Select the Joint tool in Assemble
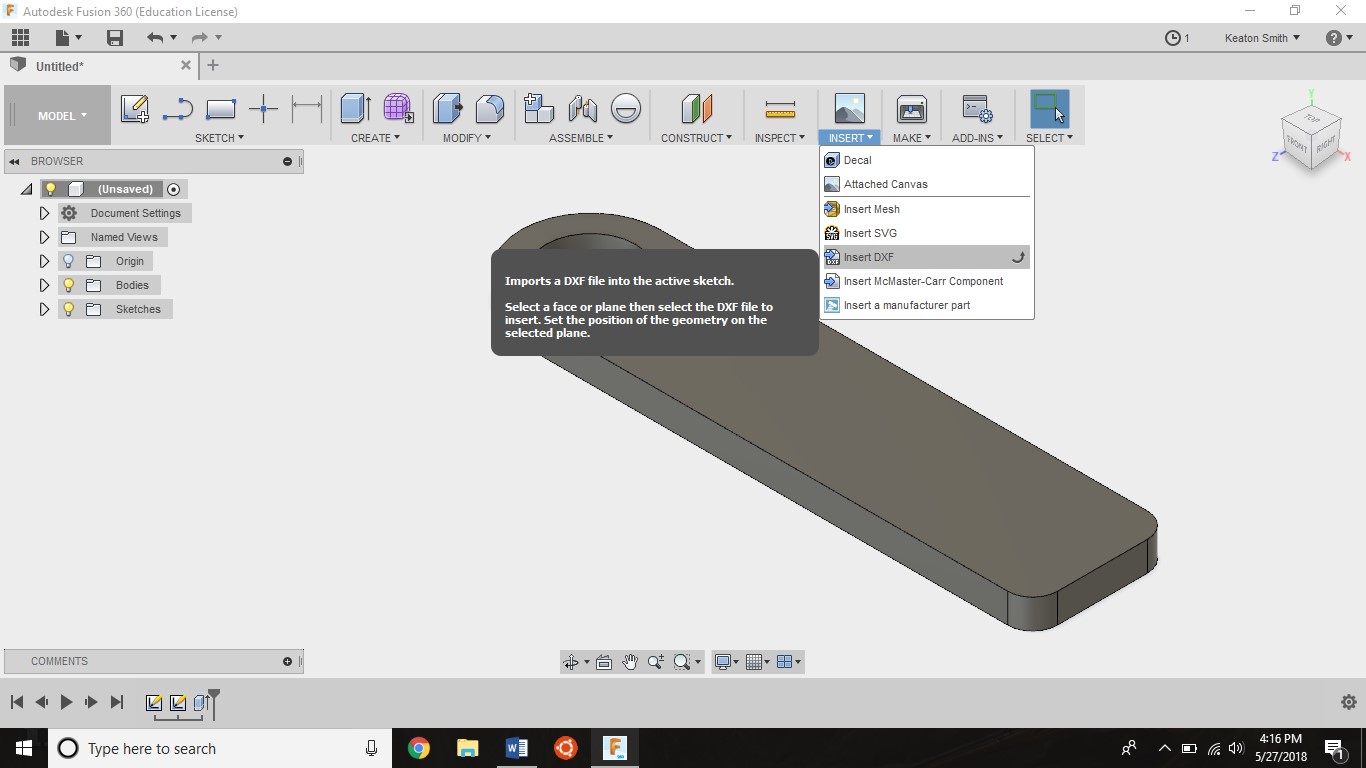This screenshot has width=1366, height=768. click(x=582, y=108)
